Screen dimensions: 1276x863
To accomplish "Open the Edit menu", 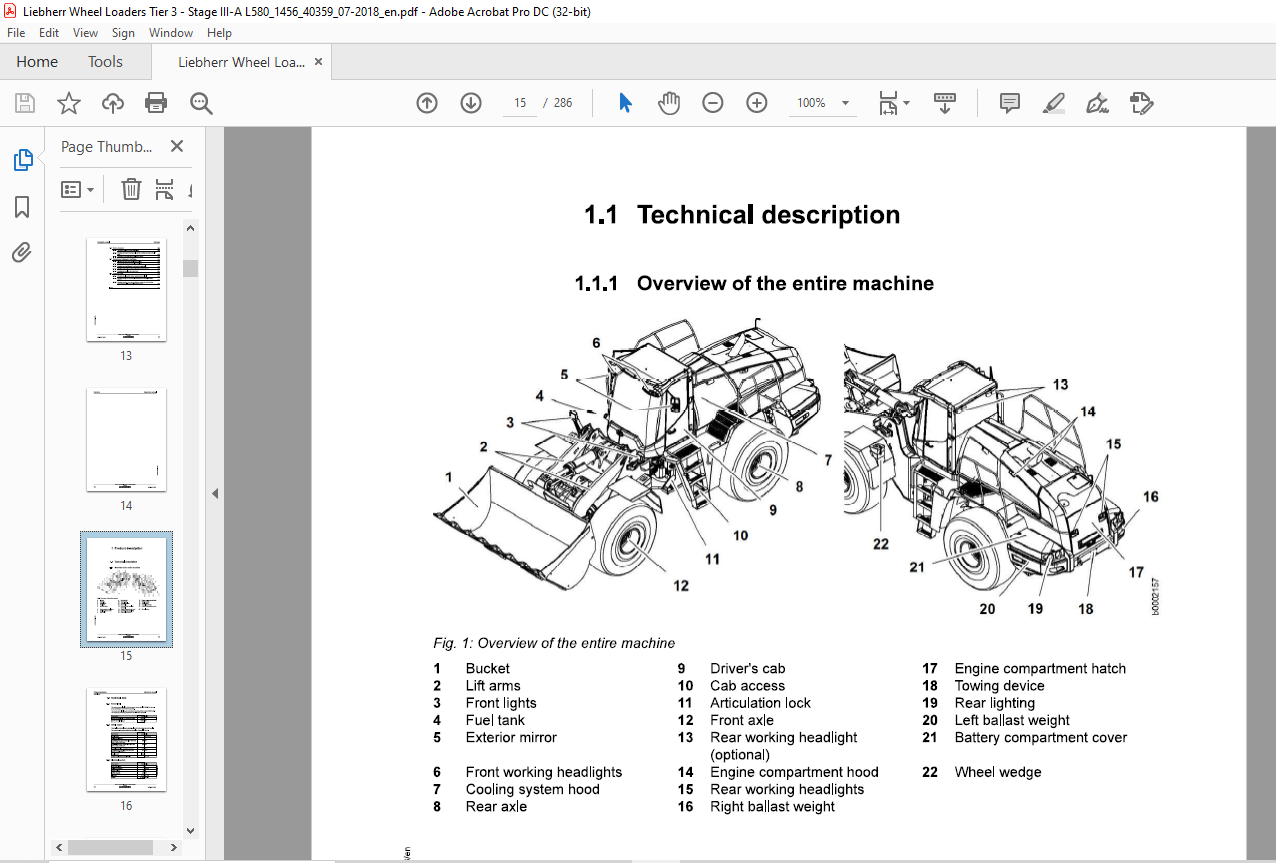I will (x=49, y=33).
